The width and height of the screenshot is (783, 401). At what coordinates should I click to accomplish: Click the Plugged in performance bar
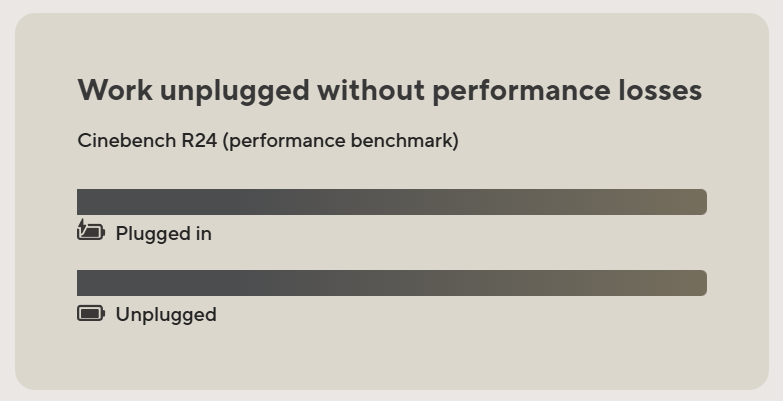pos(392,202)
